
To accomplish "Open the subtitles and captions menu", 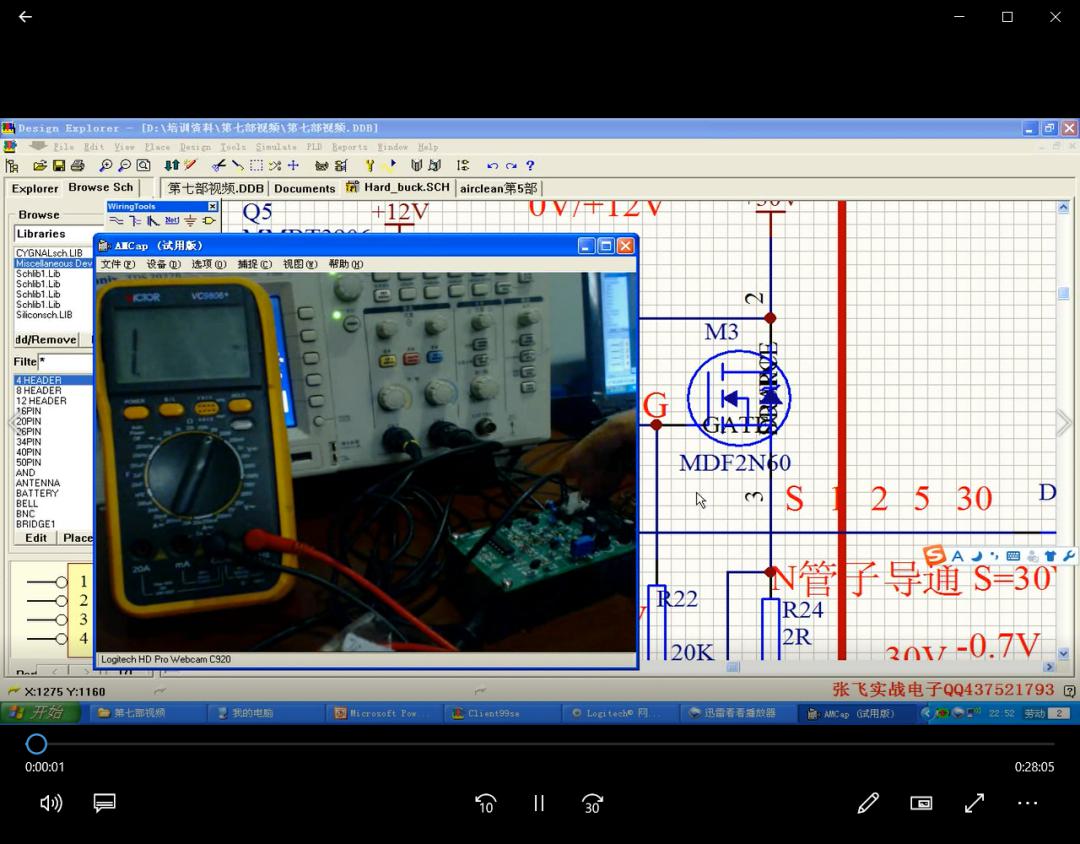I will [x=105, y=803].
